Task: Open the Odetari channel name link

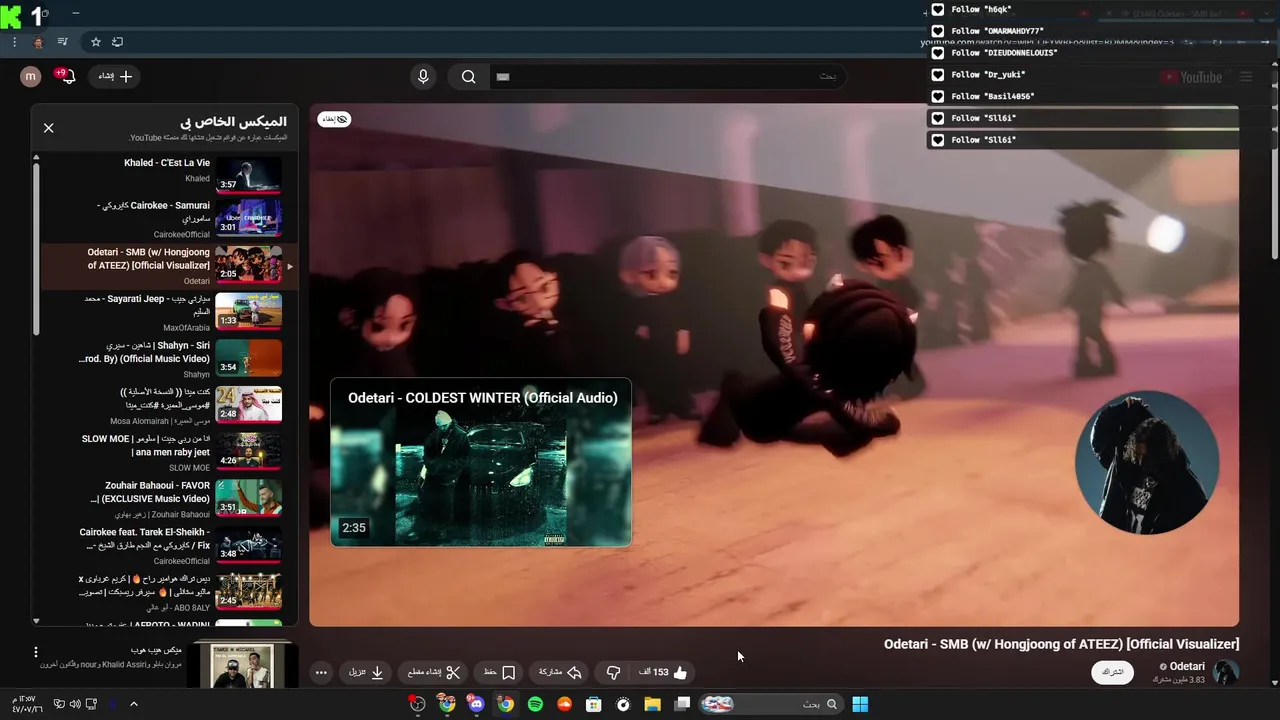Action: (1187, 666)
